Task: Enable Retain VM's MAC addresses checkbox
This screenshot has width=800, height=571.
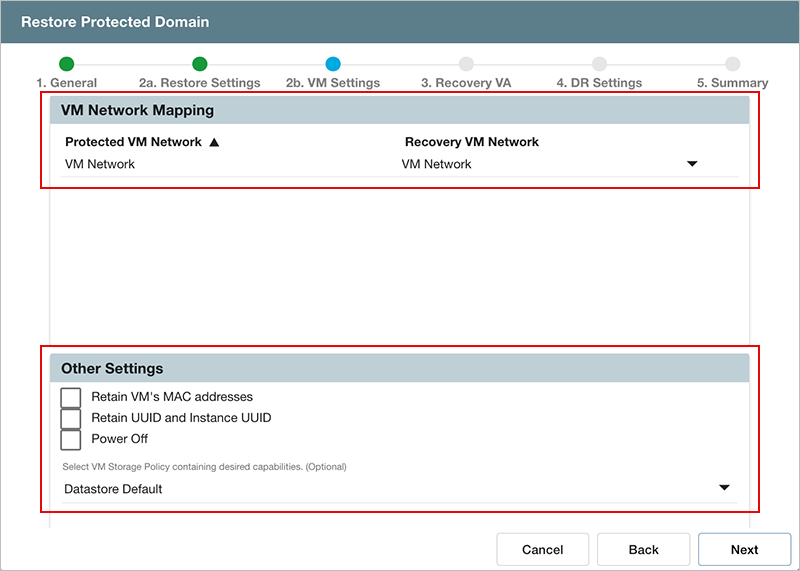Action: coord(71,397)
